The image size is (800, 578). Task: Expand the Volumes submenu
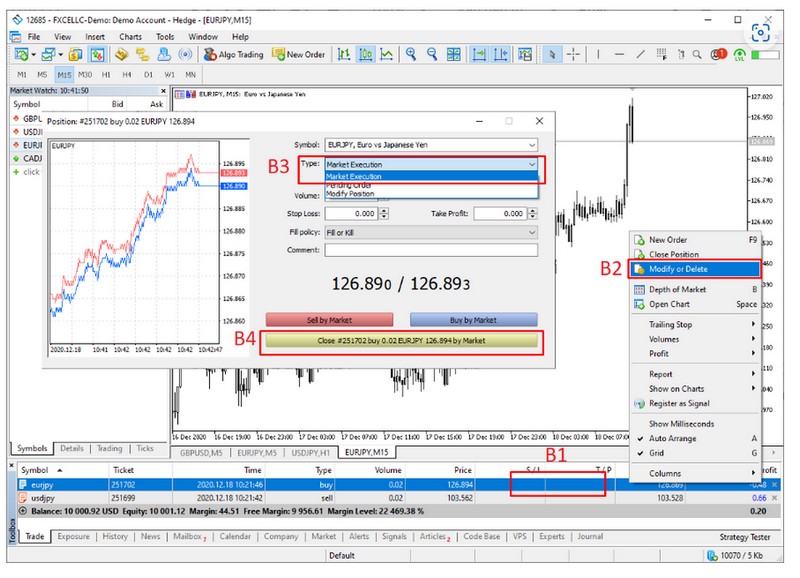pos(696,339)
